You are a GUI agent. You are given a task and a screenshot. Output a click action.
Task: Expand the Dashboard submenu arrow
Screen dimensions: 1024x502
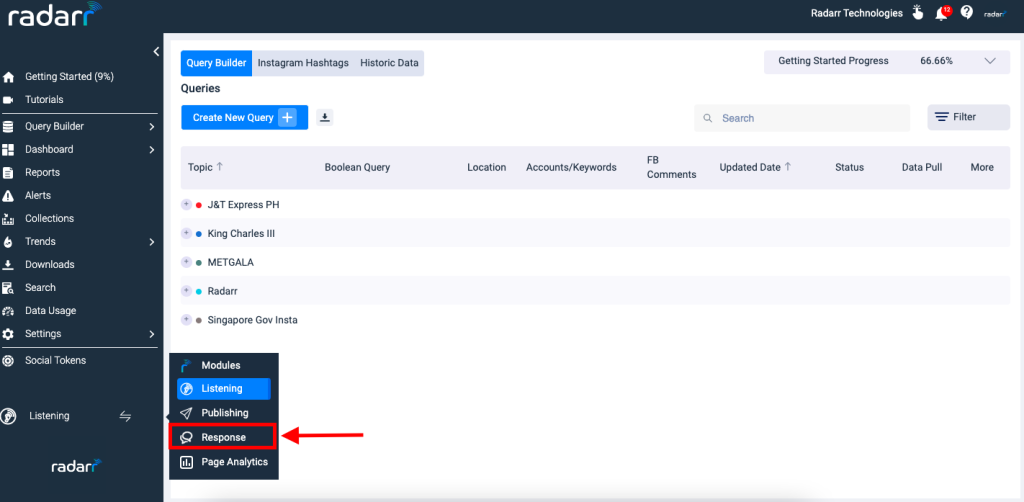[x=152, y=149]
